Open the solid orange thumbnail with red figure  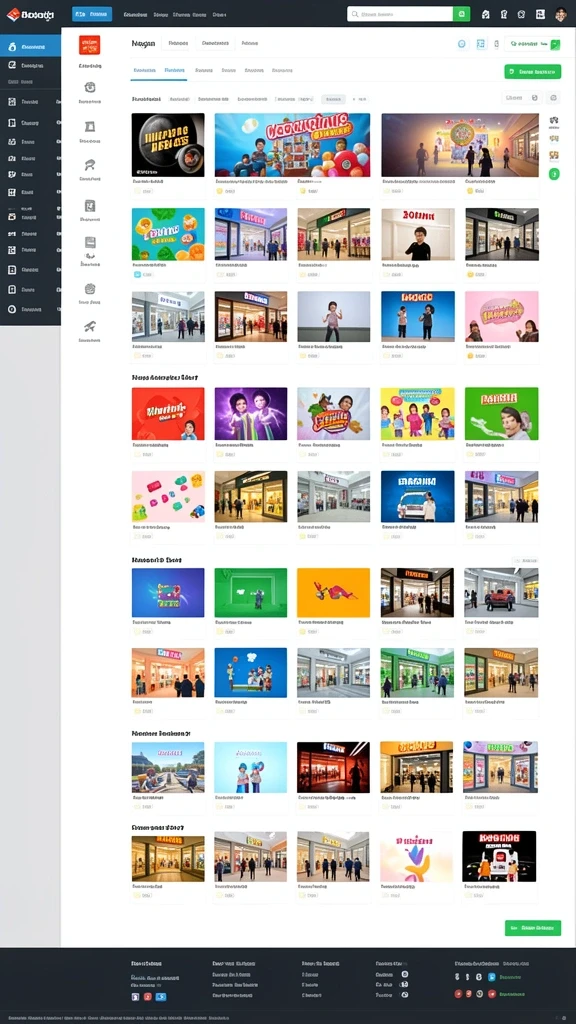(x=333, y=592)
